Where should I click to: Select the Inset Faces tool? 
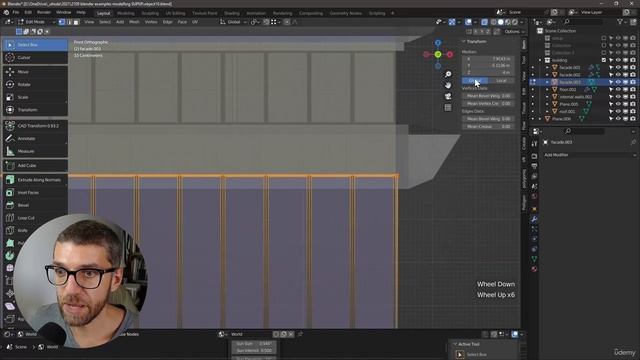[35, 192]
